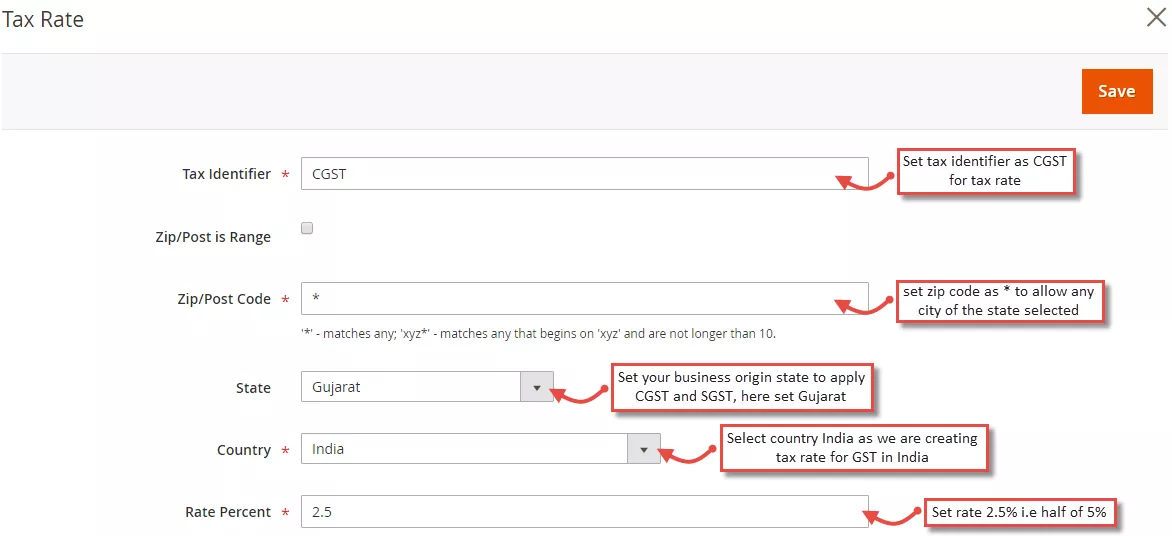Click the Tax Identifier label

(226, 174)
